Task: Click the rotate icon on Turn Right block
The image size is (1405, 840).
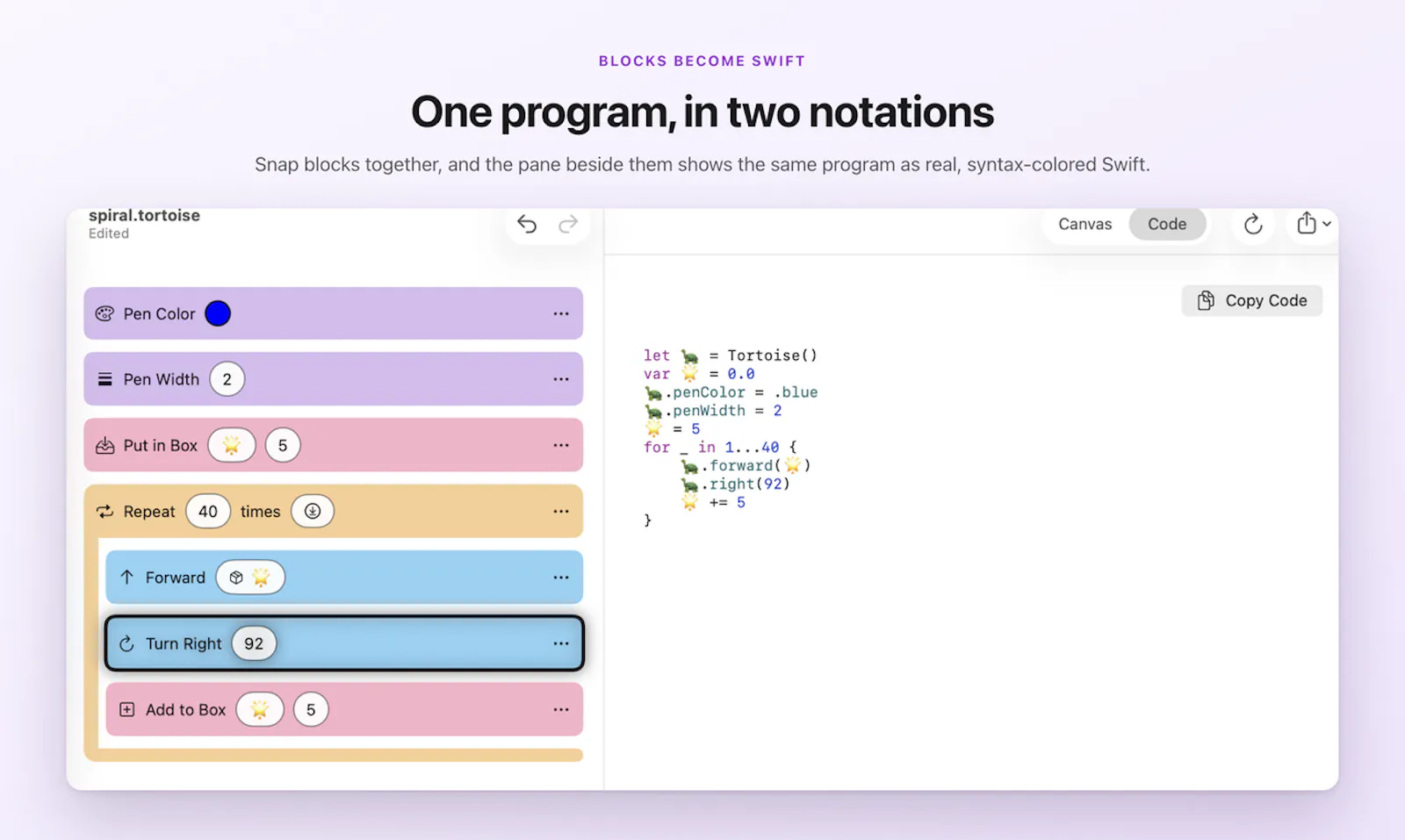Action: tap(126, 643)
